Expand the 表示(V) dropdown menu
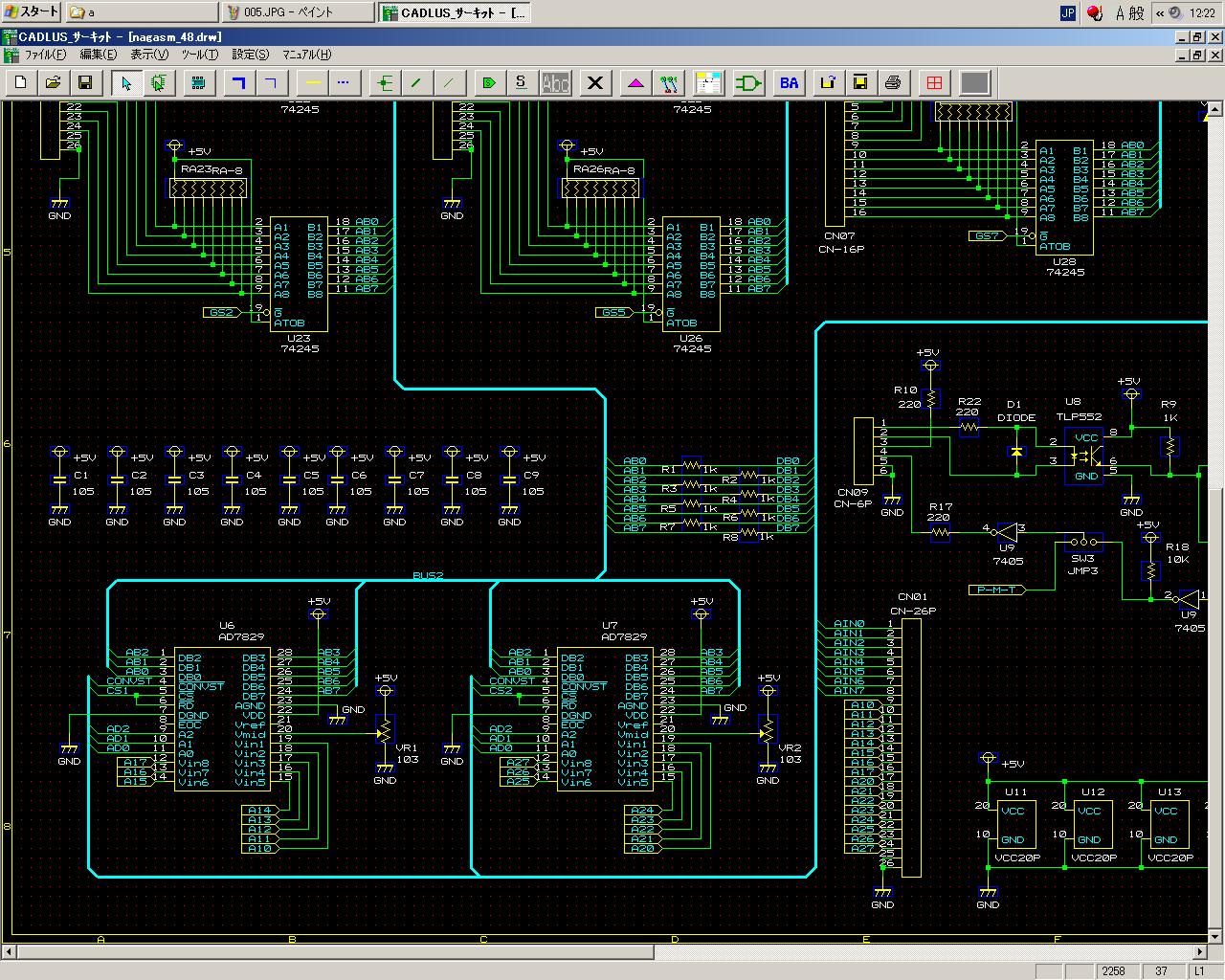The height and width of the screenshot is (980, 1225). (149, 55)
